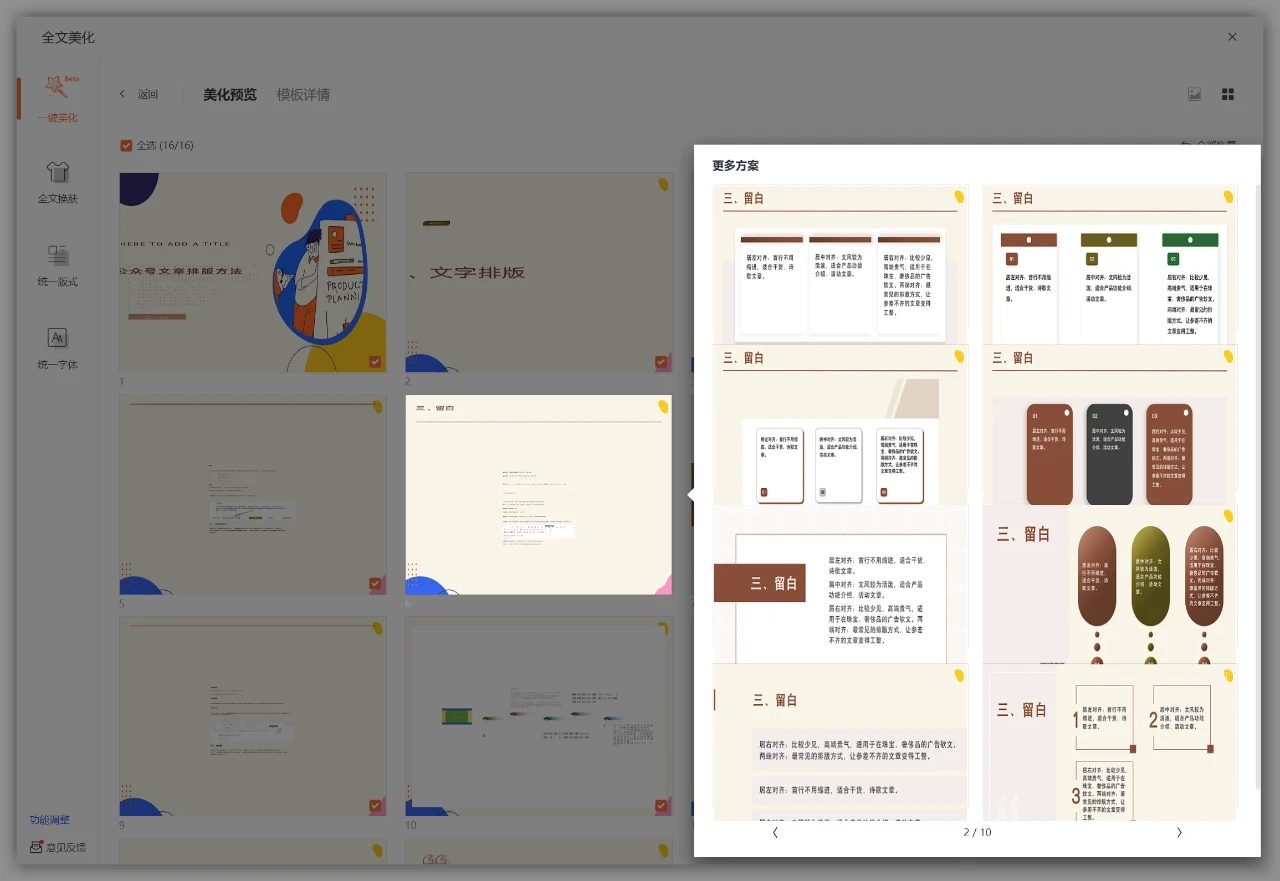The image size is (1280, 881).
Task: Choose oval gradient pills layout scheme
Action: pyautogui.click(x=1110, y=584)
